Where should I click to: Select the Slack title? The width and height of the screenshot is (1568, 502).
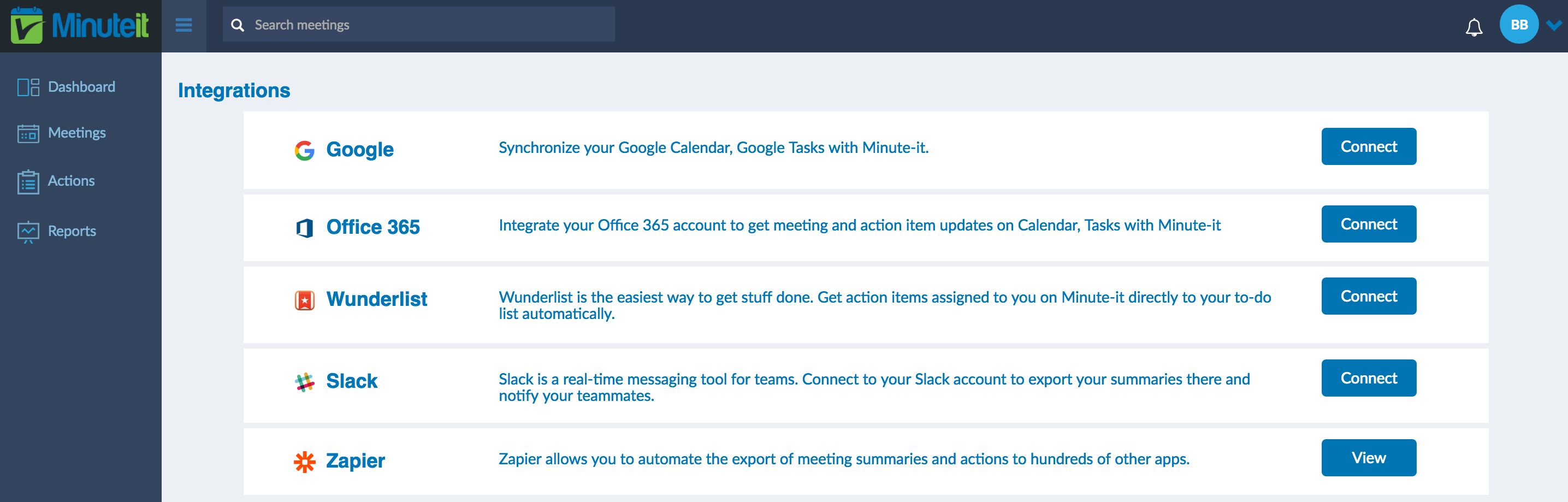(x=352, y=381)
